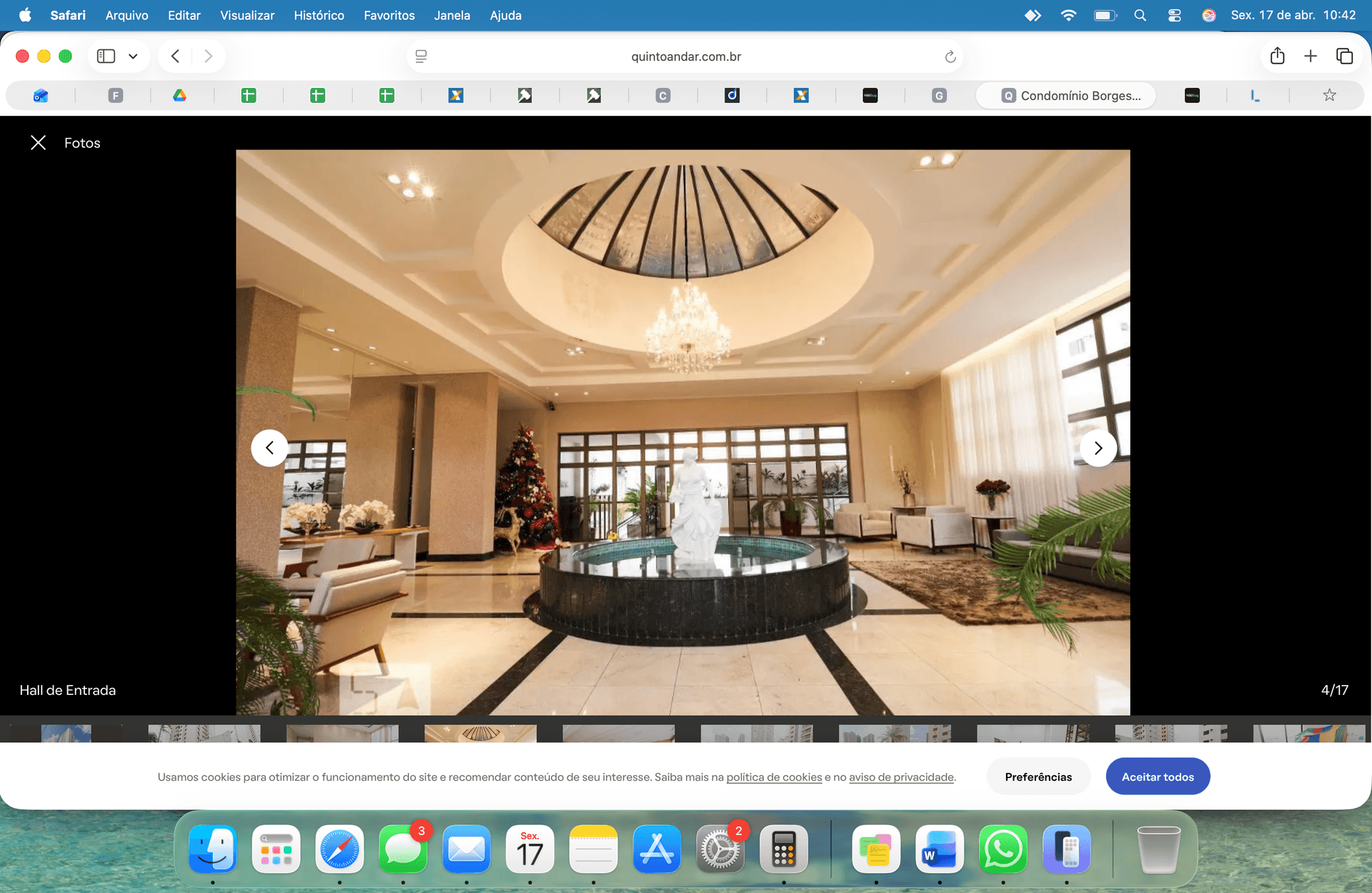Open the star favorites tab
This screenshot has width=1372, height=893.
click(x=1329, y=95)
